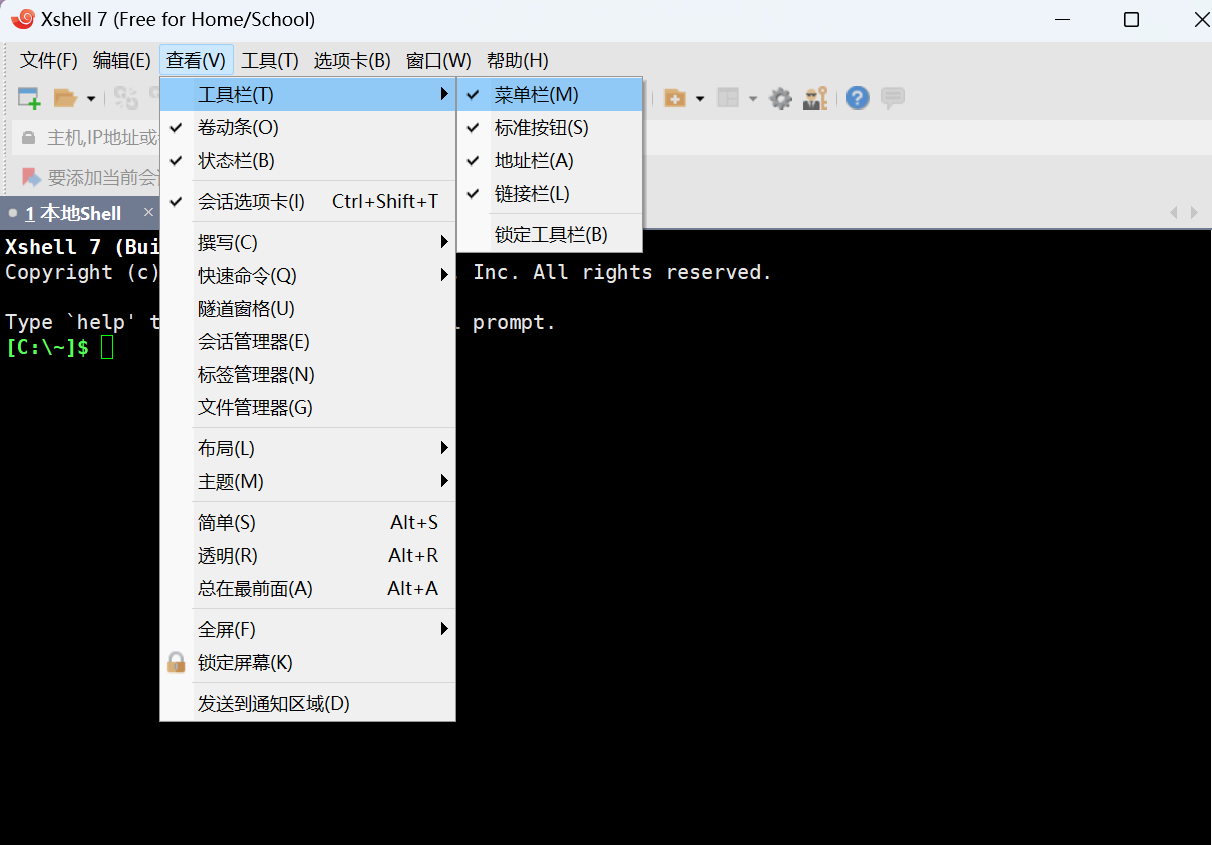This screenshot has height=845, width=1212.
Task: Click the bookmark flag icon in link bar
Action: tap(31, 177)
